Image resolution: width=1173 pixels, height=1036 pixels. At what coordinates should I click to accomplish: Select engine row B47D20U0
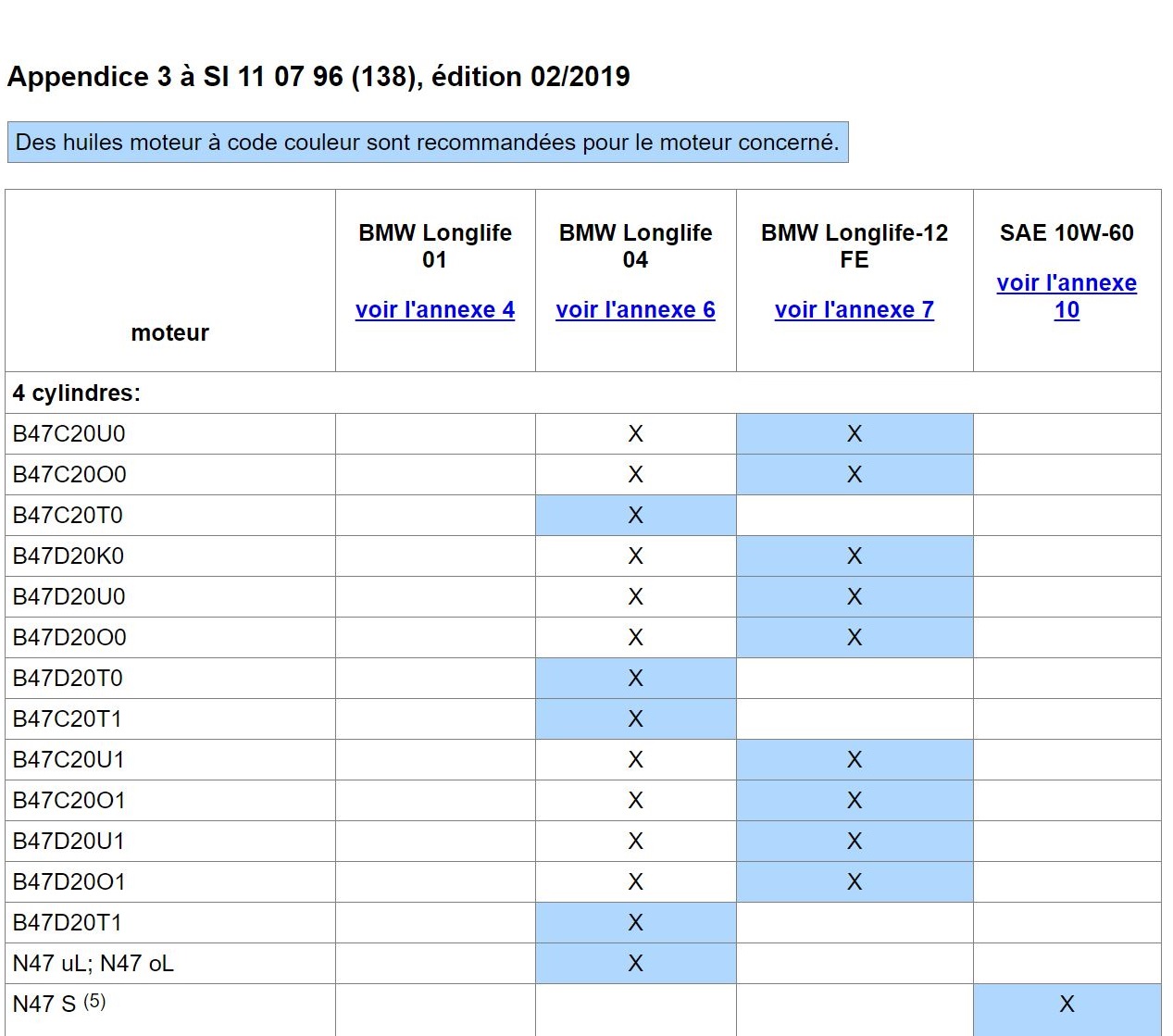pyautogui.click(x=583, y=596)
